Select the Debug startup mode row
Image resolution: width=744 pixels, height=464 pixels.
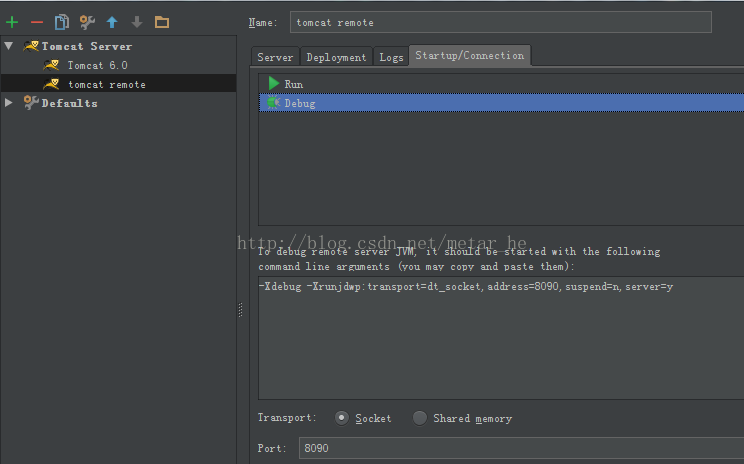click(x=502, y=103)
